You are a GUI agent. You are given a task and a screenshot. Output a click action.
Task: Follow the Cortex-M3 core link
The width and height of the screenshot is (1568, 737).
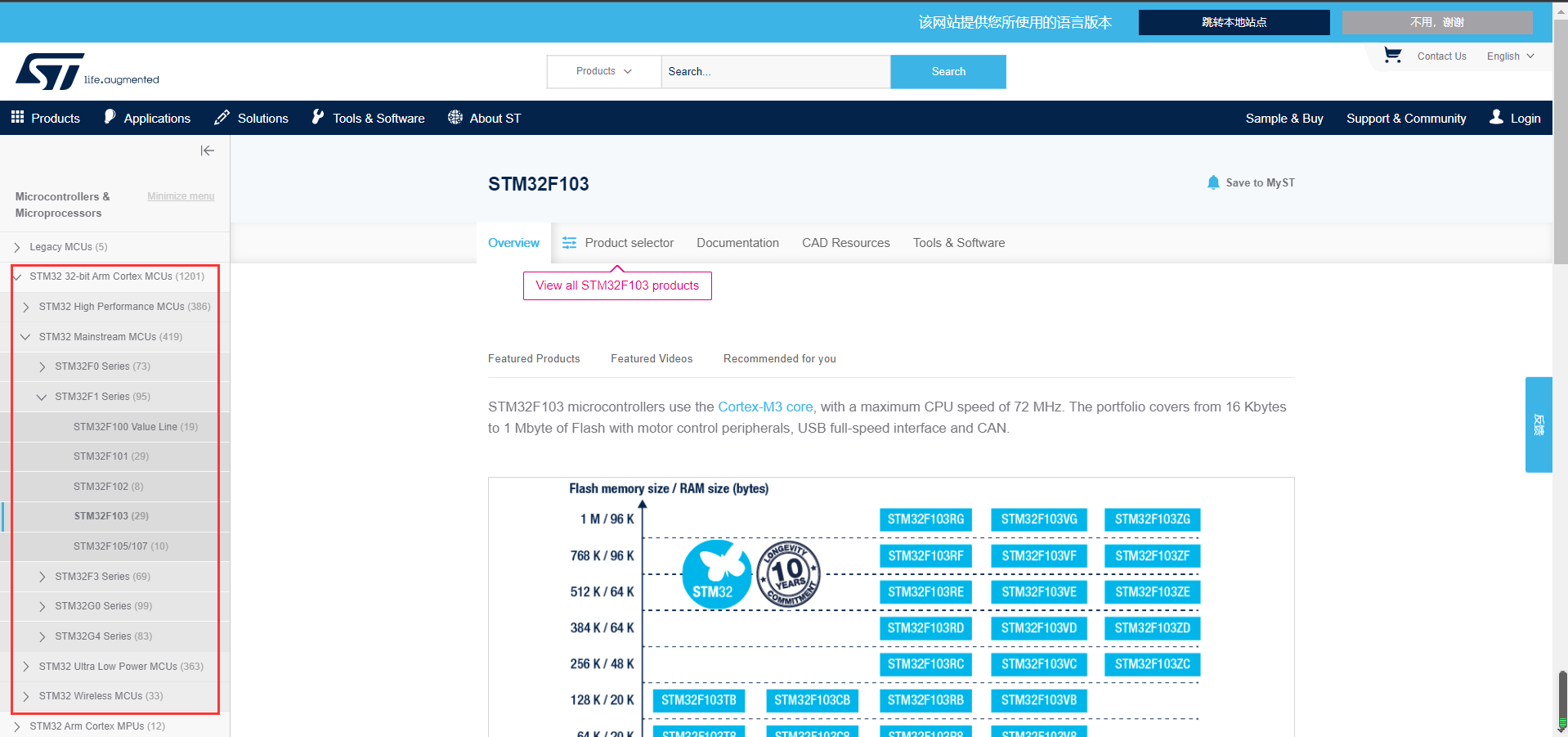[765, 407]
